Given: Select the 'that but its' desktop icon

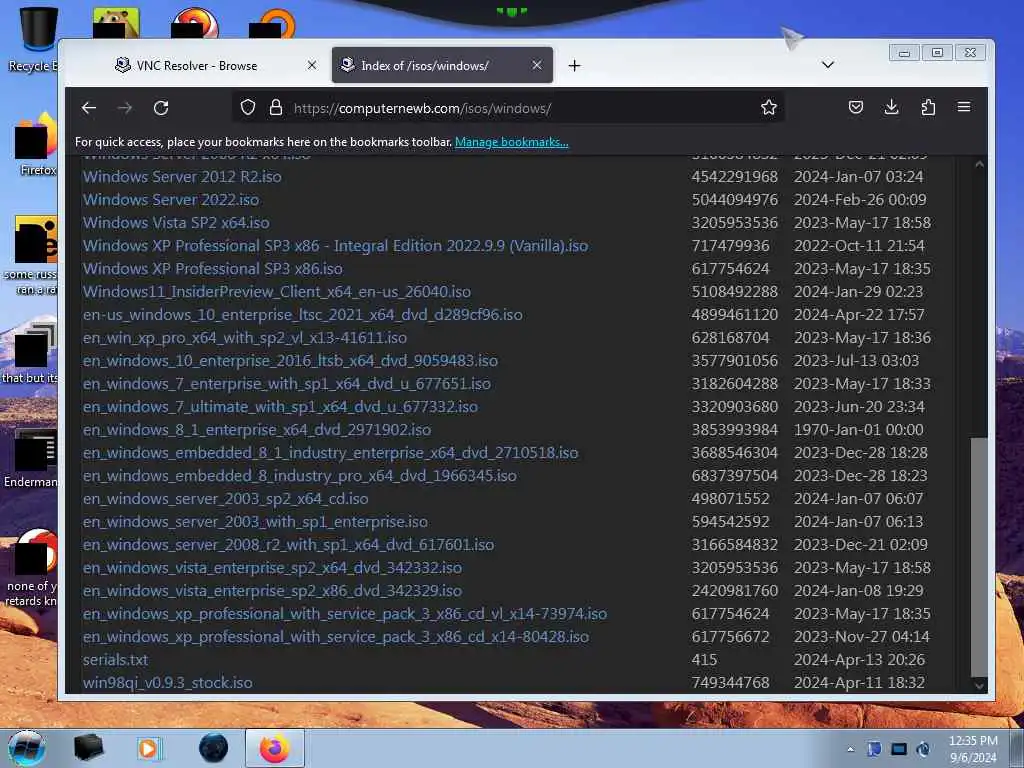Looking at the screenshot, I should pyautogui.click(x=32, y=353).
